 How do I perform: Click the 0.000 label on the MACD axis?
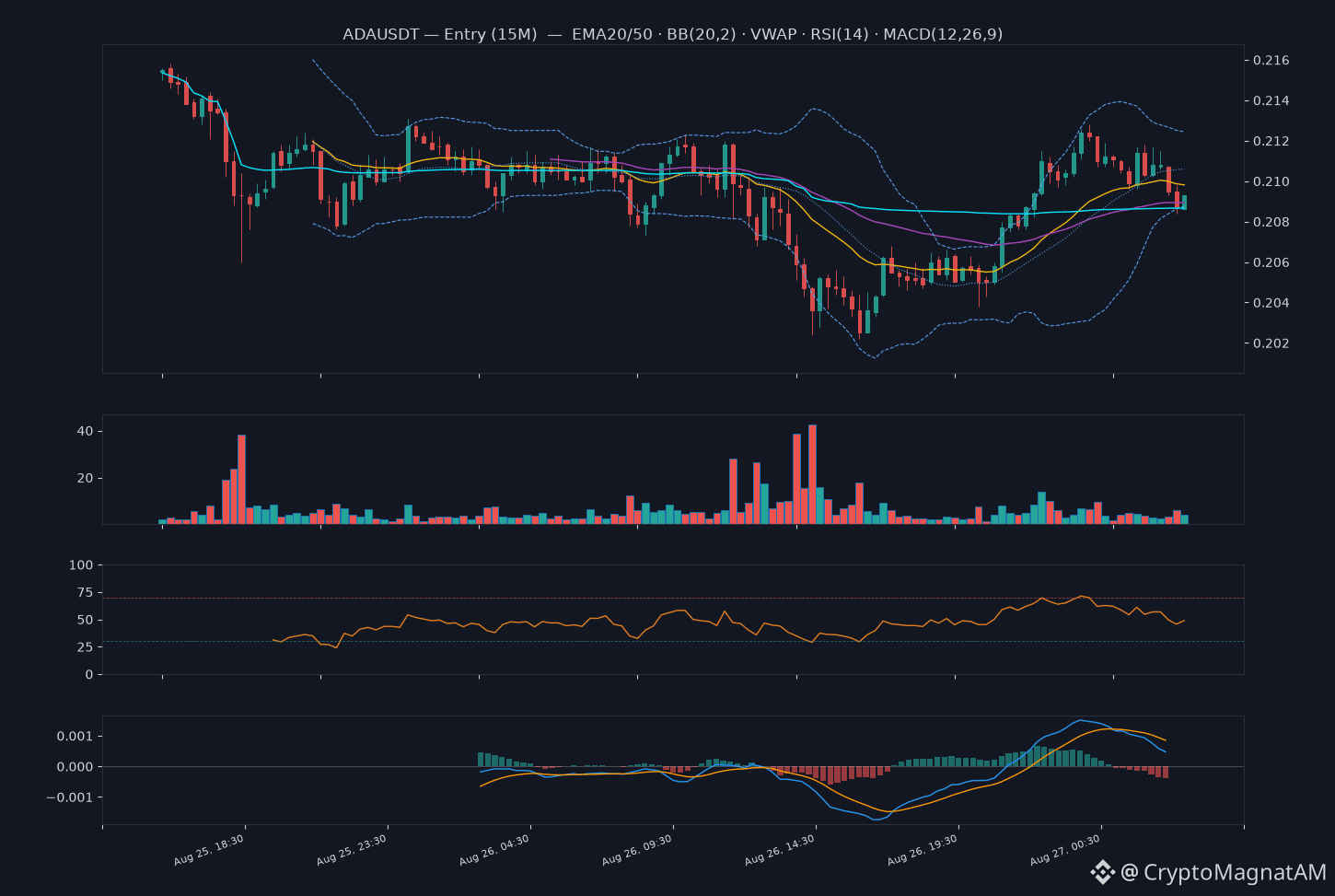75,767
